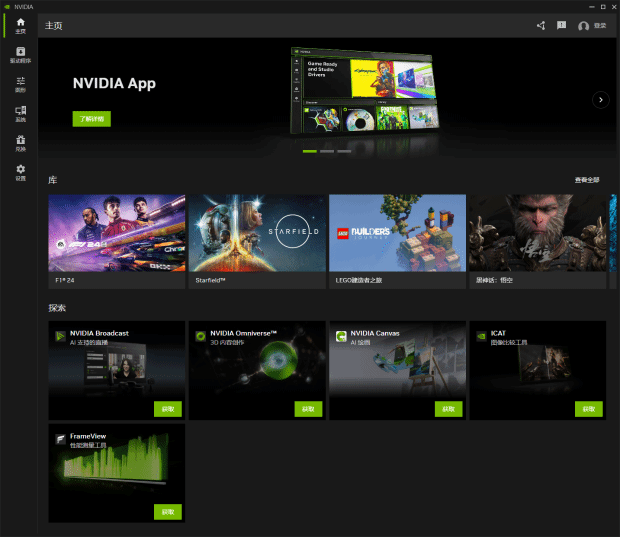Image resolution: width=620 pixels, height=537 pixels.
Task: Click the FrameView app icon
Action: [x=60, y=439]
